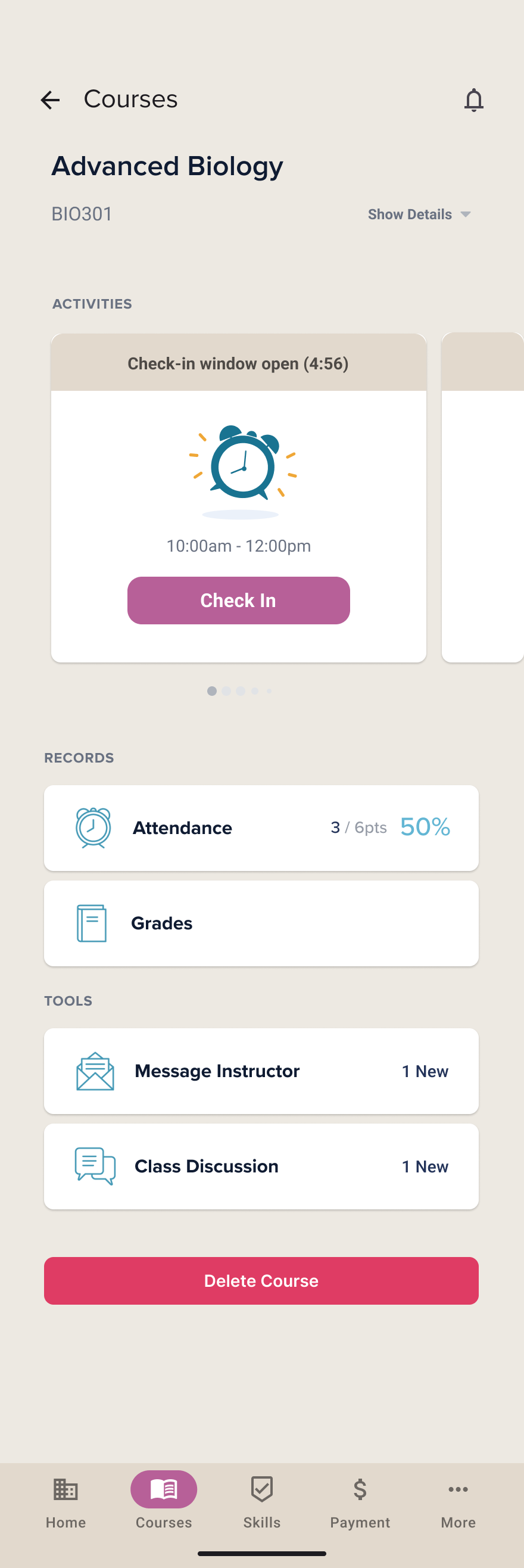
Task: Select the Courses tab
Action: pos(164,1499)
